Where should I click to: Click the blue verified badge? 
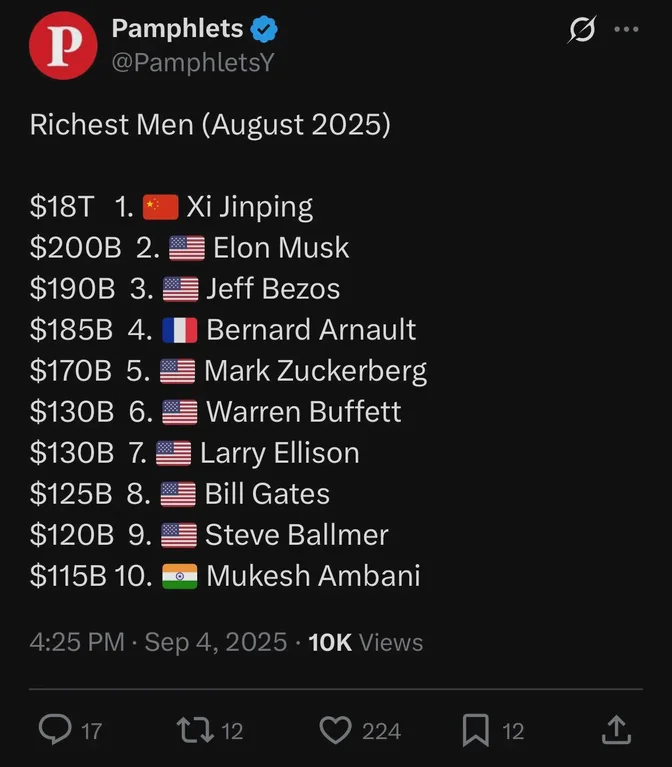pyautogui.click(x=264, y=29)
